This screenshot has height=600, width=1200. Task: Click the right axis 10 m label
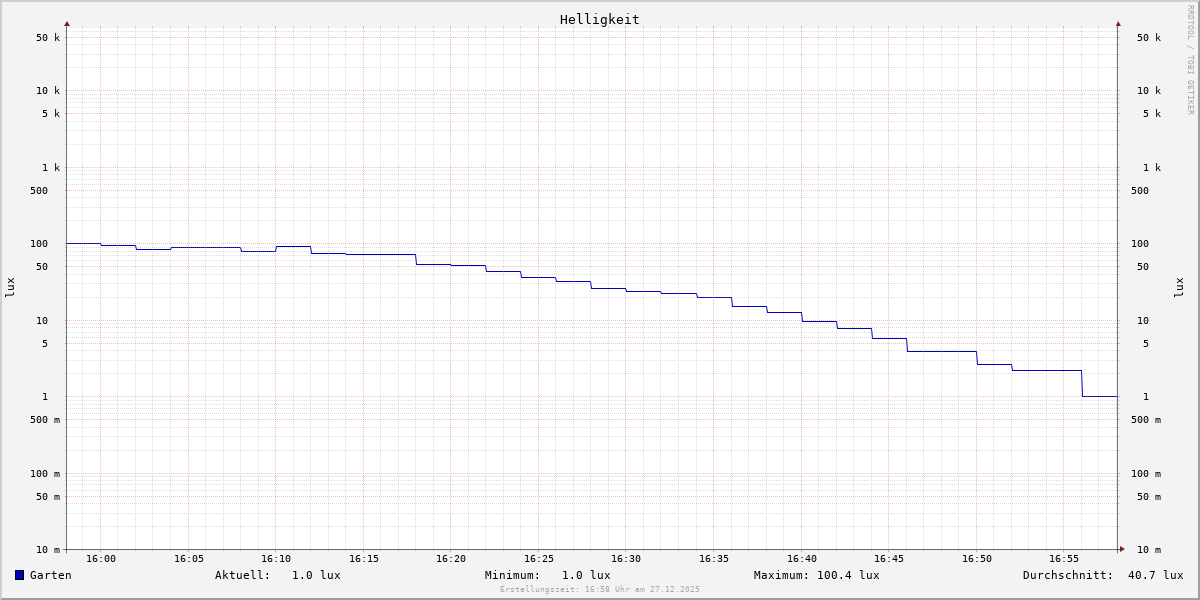pos(1149,550)
